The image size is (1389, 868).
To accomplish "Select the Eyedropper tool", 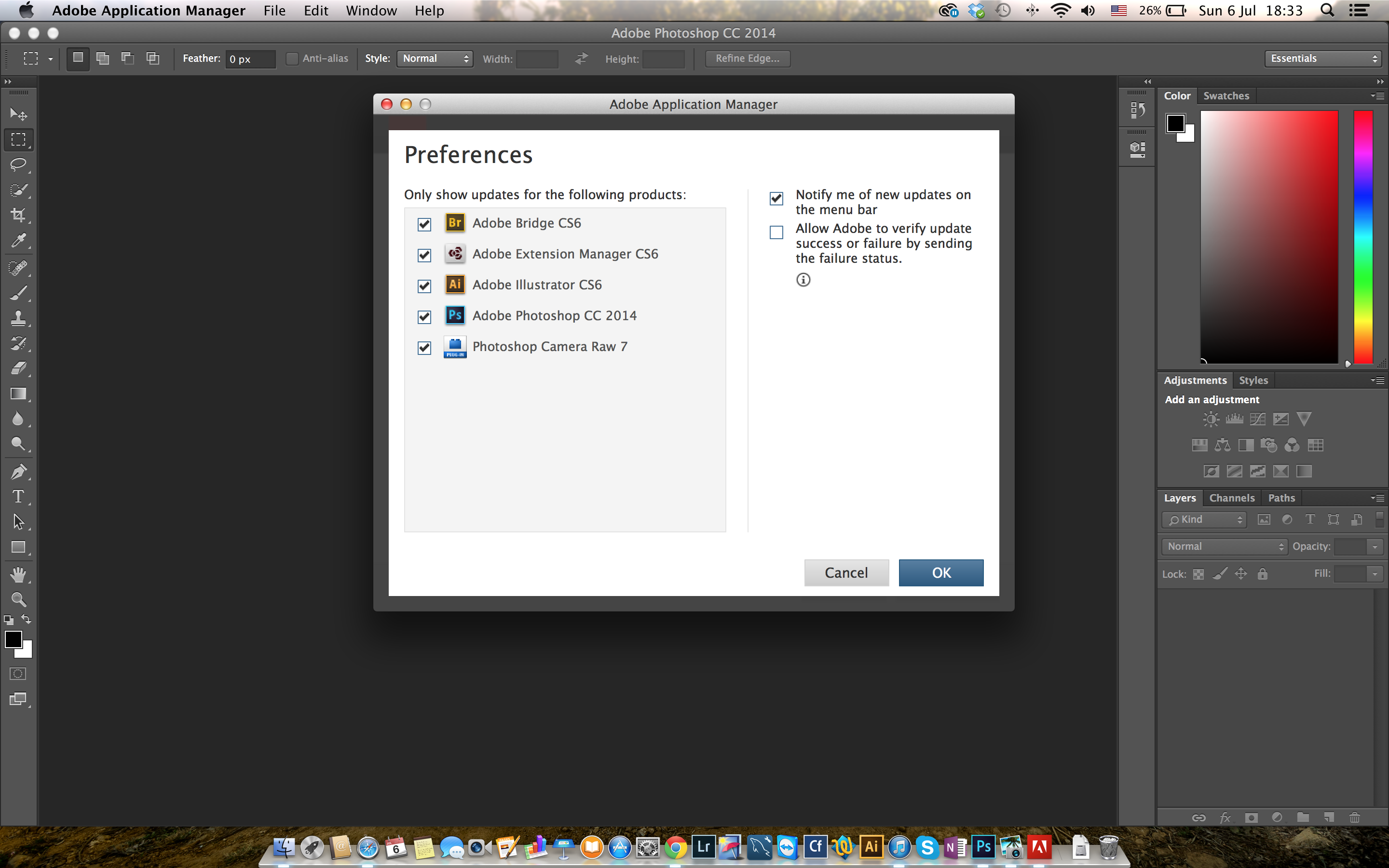I will [18, 241].
